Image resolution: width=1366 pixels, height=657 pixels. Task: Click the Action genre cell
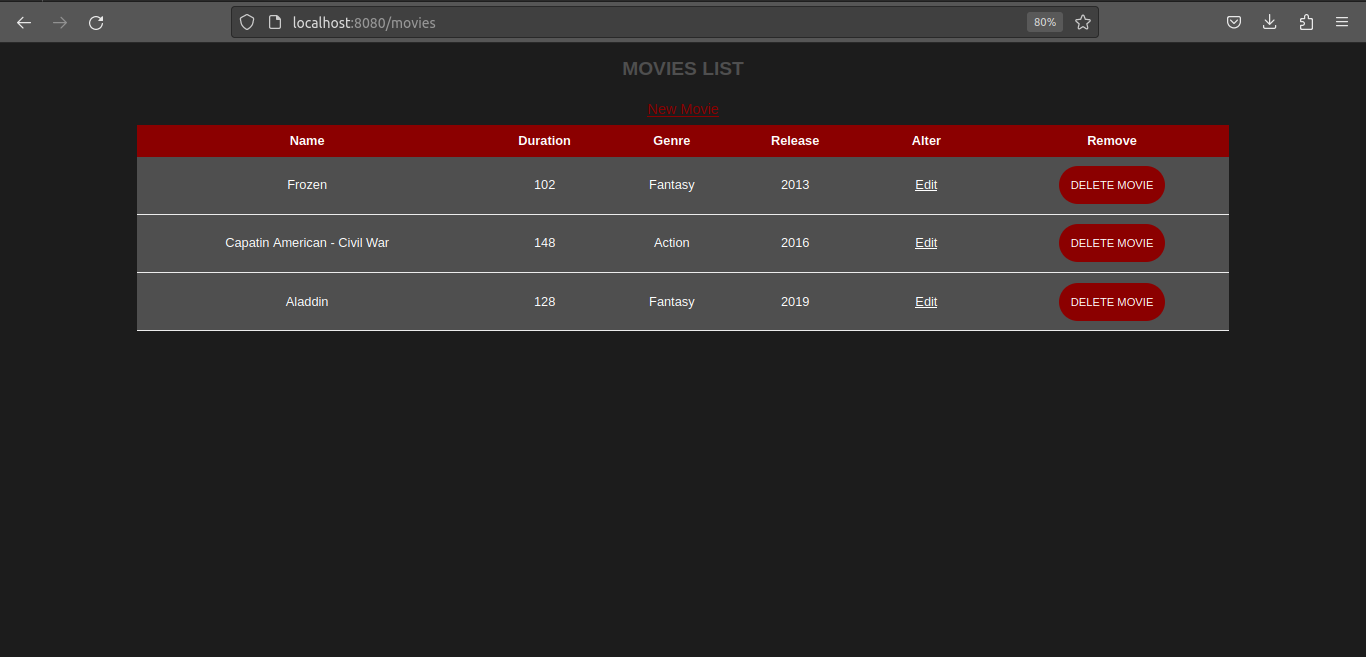click(672, 243)
